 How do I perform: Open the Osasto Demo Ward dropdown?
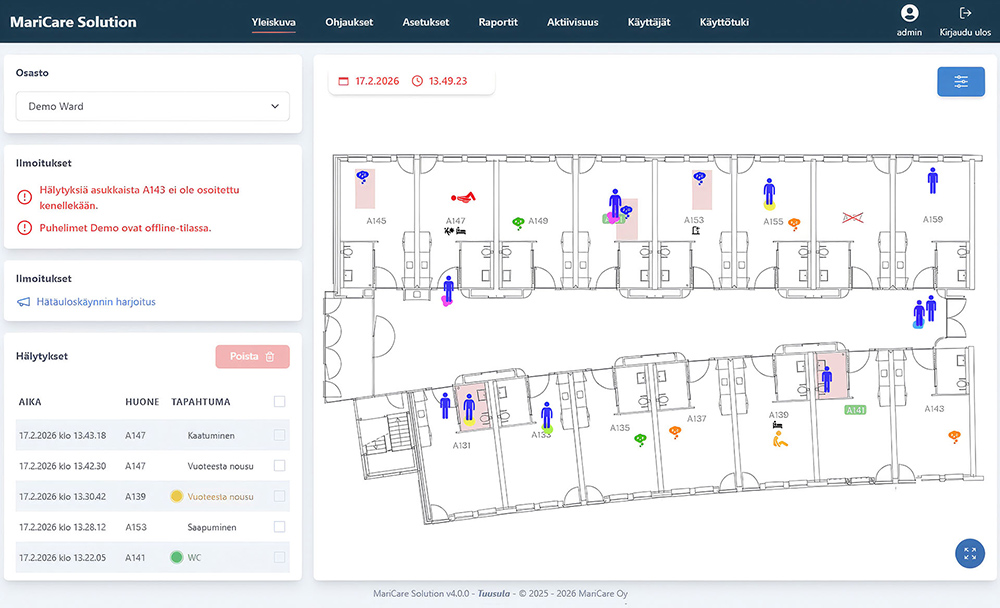point(153,106)
